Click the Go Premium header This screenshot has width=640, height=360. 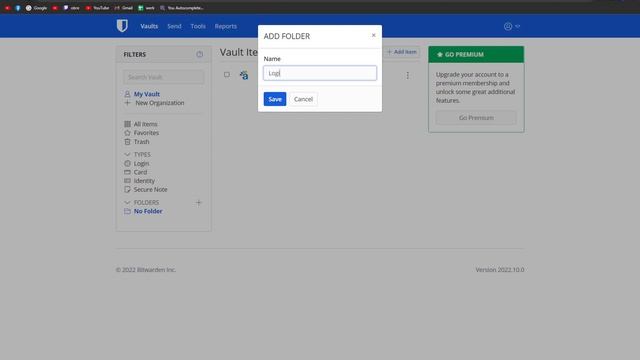coord(476,54)
